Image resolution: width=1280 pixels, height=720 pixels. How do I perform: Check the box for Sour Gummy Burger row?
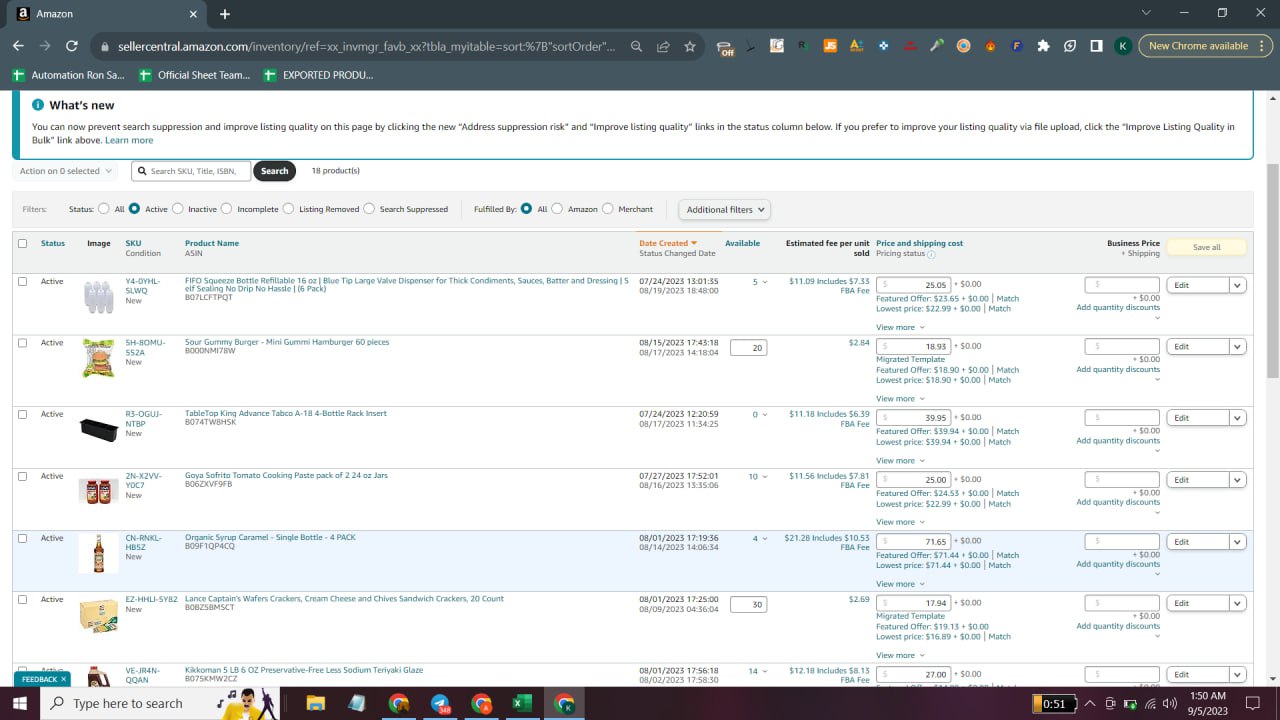click(x=23, y=343)
